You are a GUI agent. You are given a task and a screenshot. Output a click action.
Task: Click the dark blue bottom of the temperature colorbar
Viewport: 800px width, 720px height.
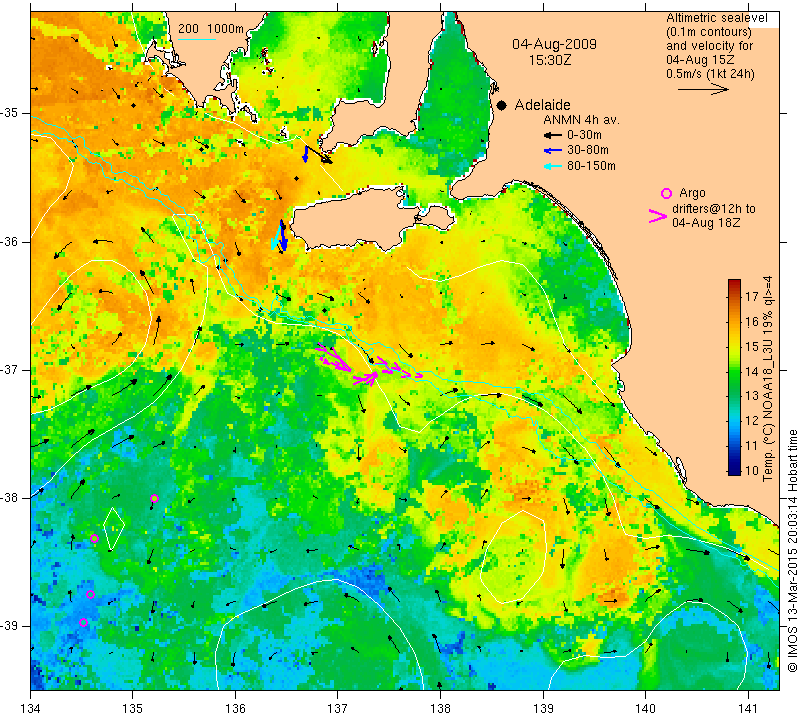coord(734,470)
